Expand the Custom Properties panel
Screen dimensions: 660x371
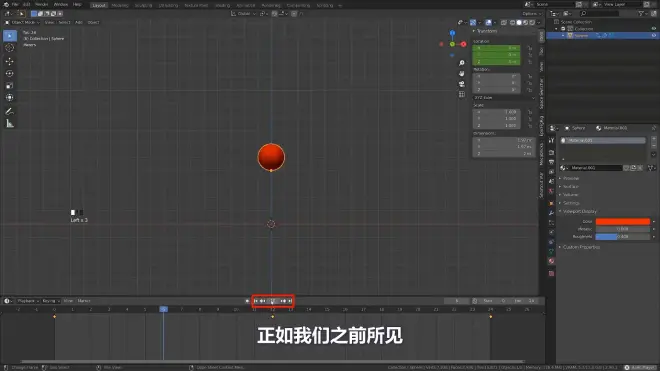point(580,247)
